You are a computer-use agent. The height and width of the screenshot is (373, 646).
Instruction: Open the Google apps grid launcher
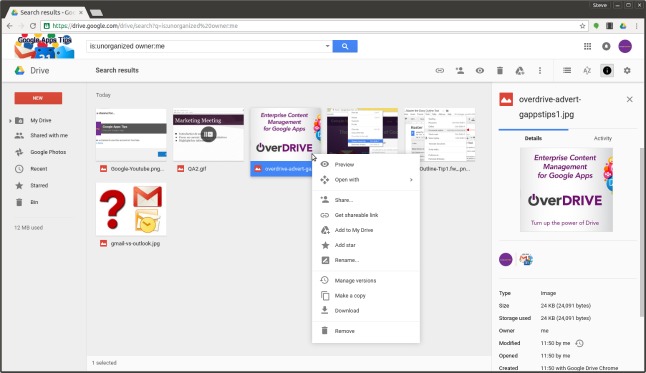coord(587,46)
